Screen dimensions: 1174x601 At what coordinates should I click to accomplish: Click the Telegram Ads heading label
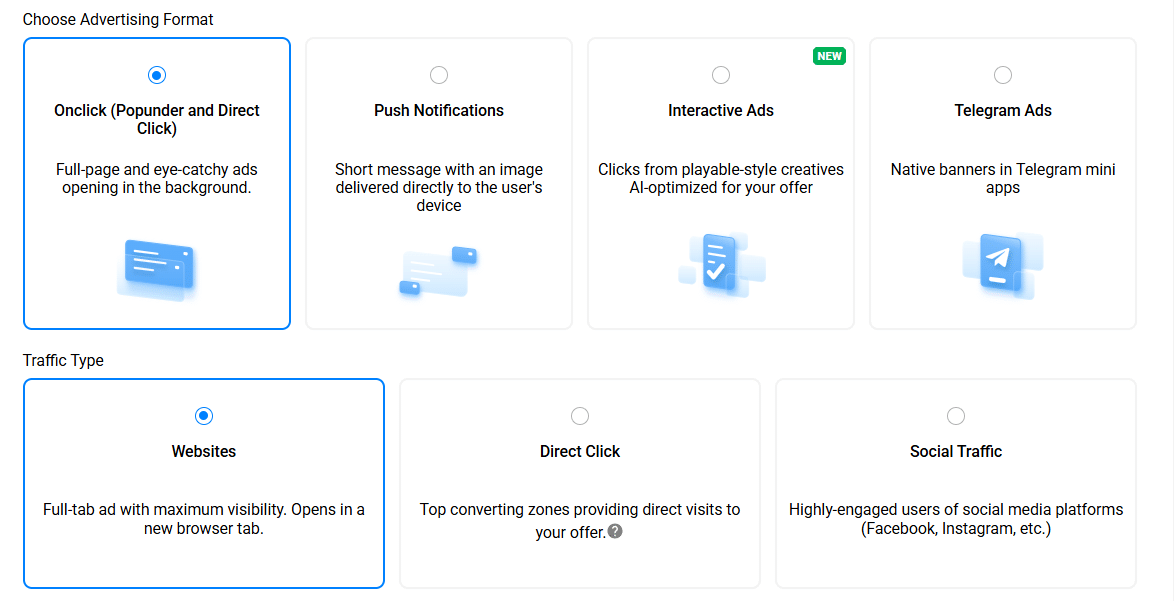(1003, 111)
